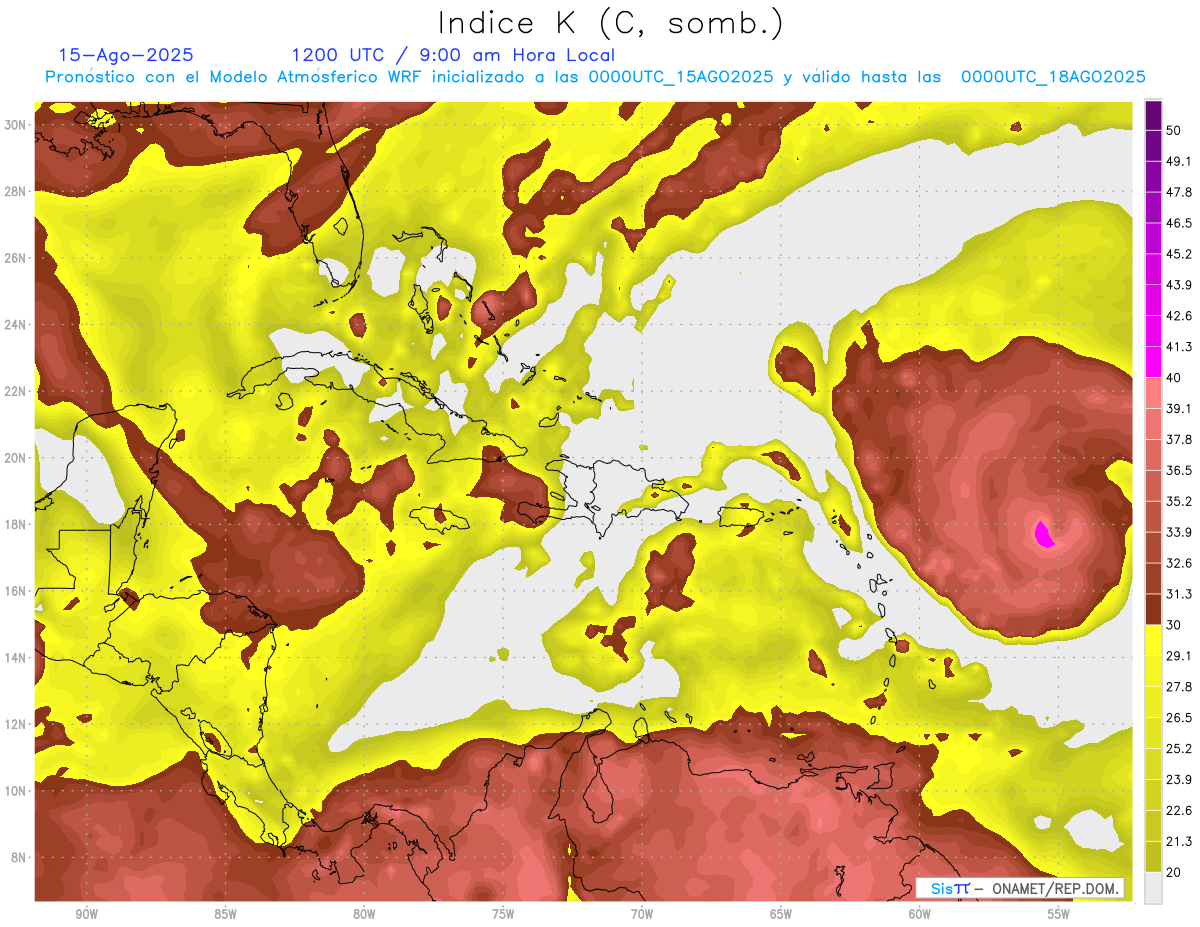Pick the dark brown swatch between 30 and 31.3
This screenshot has width=1200, height=927.
point(1153,609)
